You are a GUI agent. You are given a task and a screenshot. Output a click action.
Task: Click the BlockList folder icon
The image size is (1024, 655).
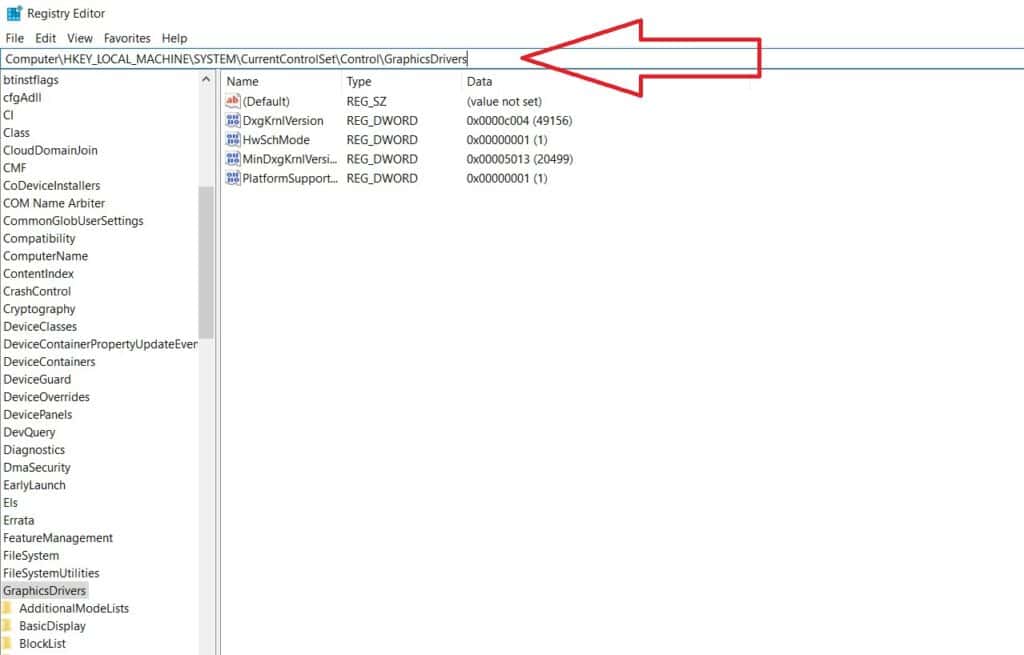point(7,643)
